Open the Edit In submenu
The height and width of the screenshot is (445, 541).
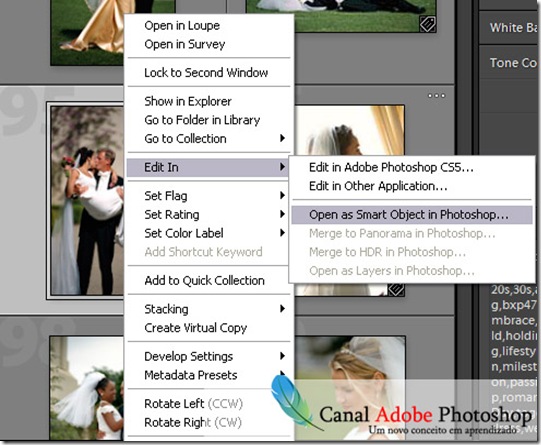tap(208, 167)
